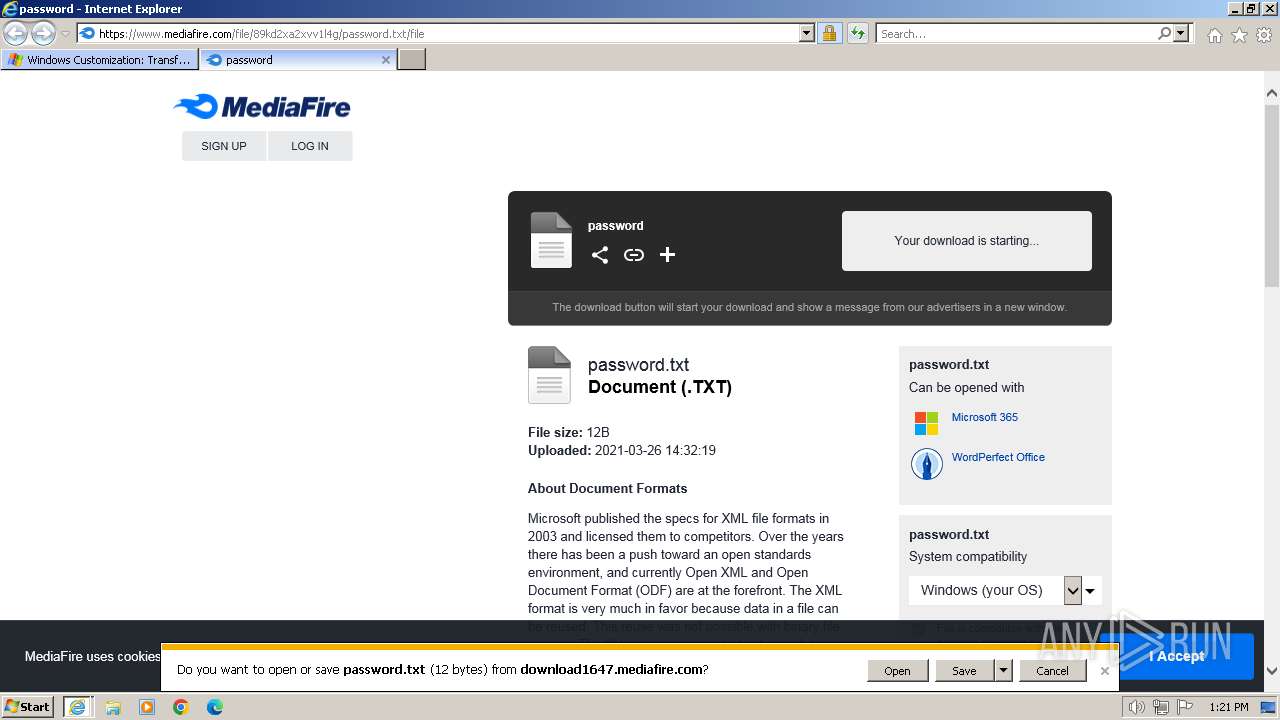This screenshot has height=720, width=1280.
Task: Open the Windows (your OS) compatibility dropdown
Action: pos(1005,590)
